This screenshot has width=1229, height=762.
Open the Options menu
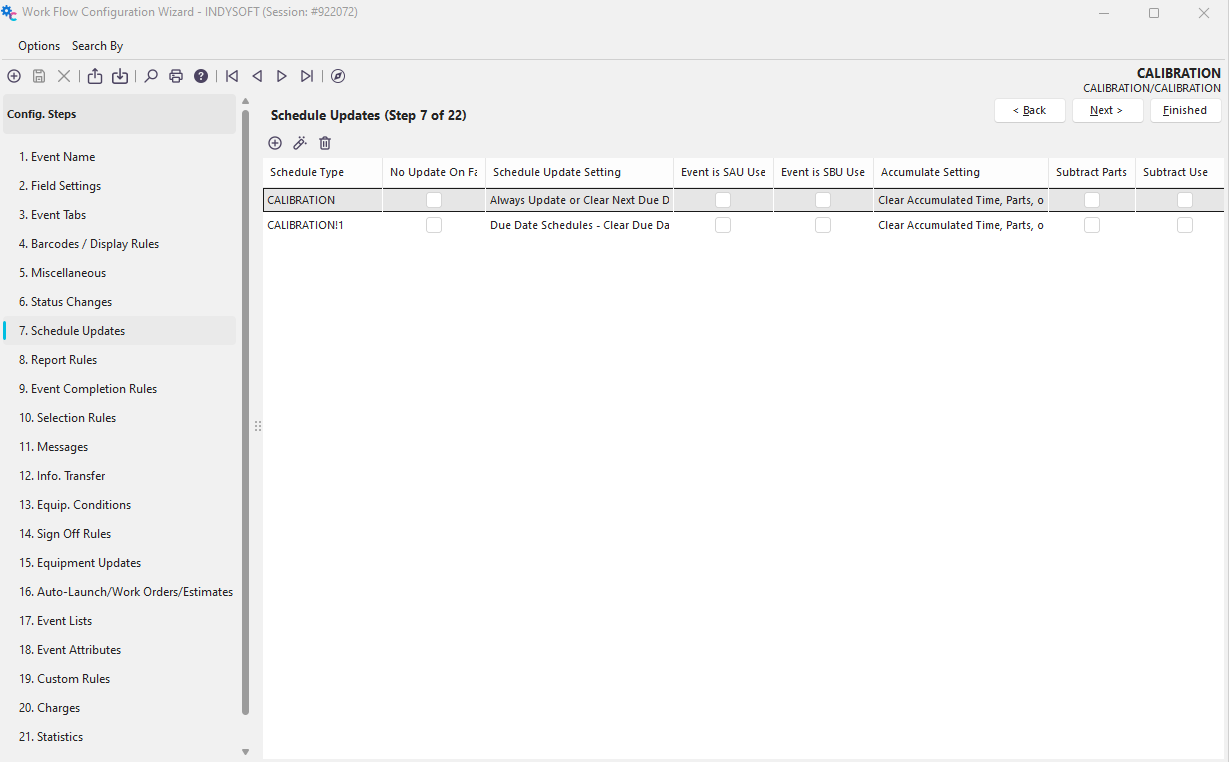pyautogui.click(x=39, y=46)
